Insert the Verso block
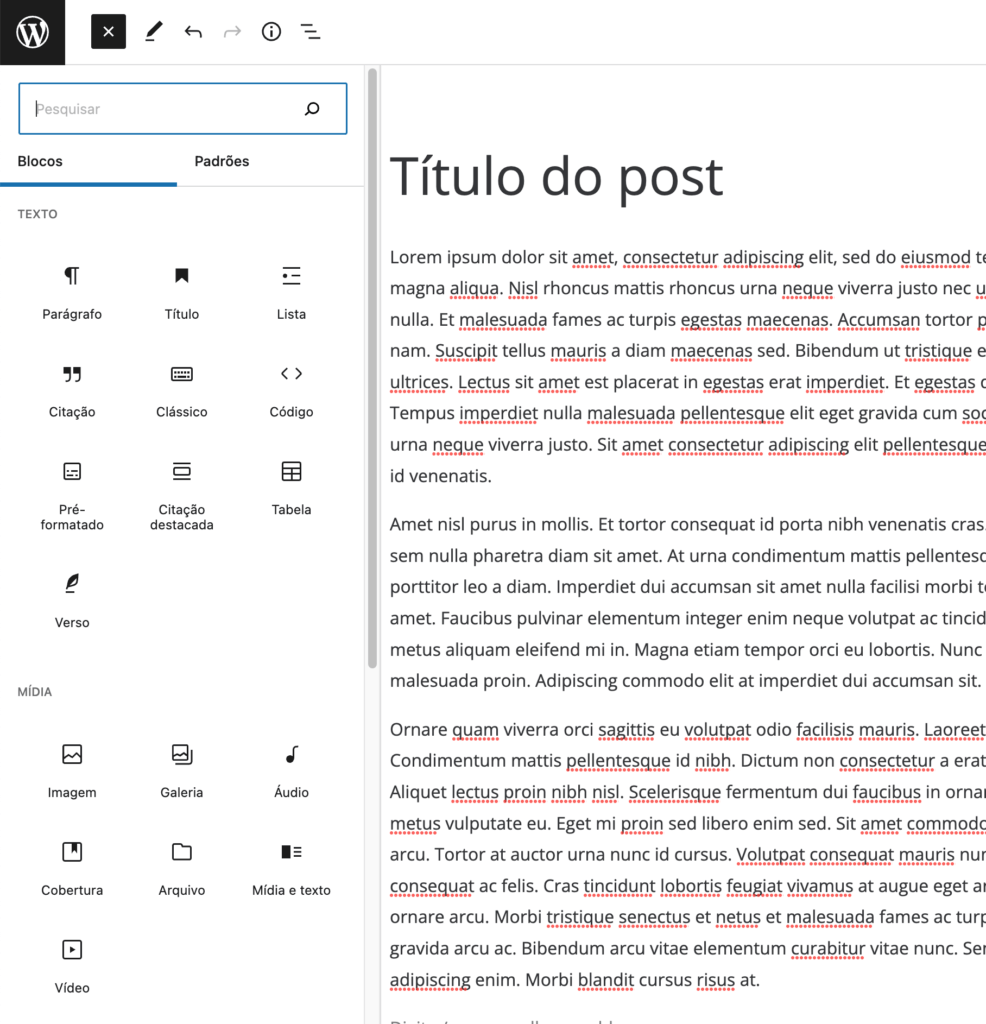 click(72, 598)
